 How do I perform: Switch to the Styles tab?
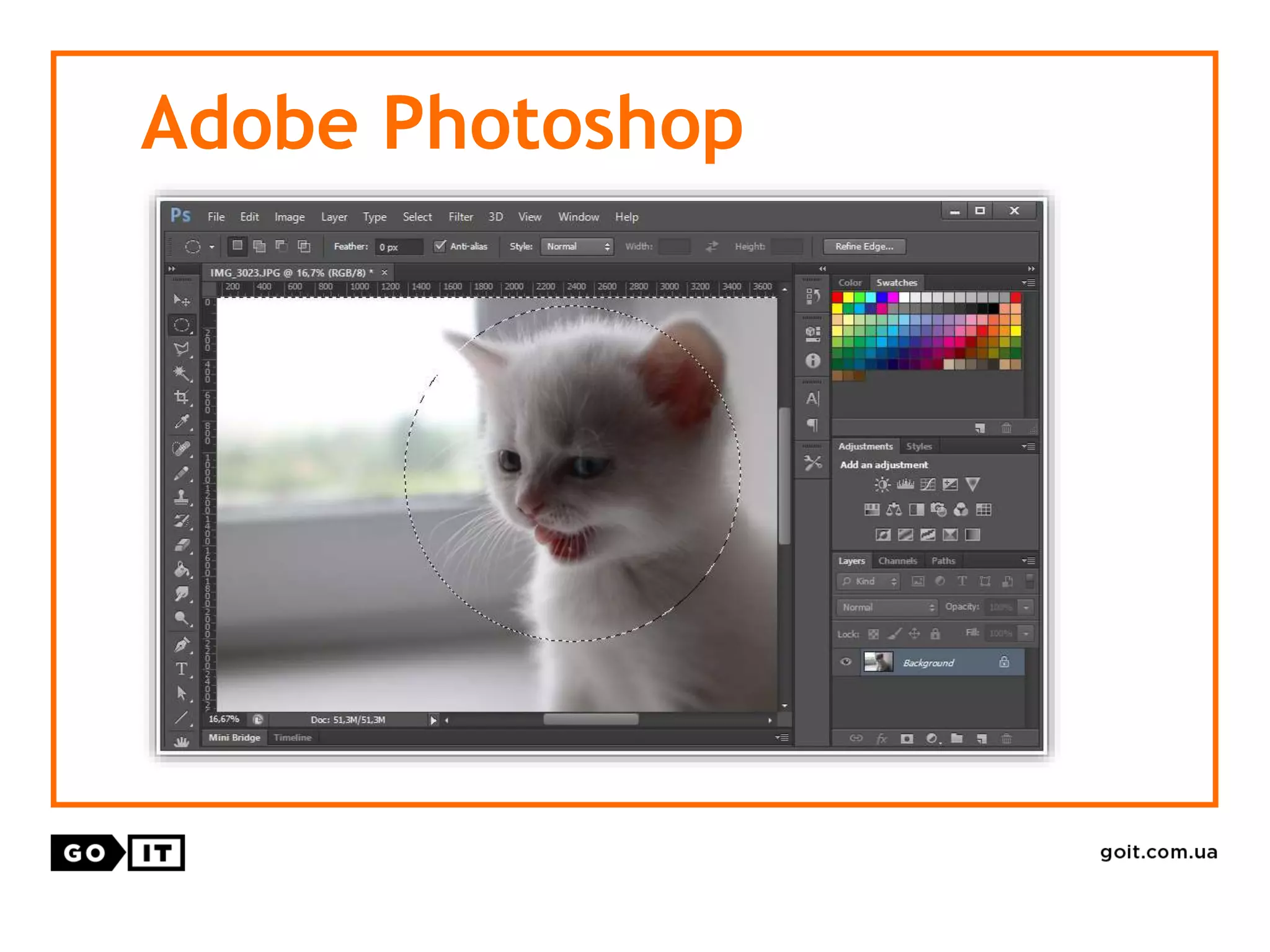click(919, 446)
